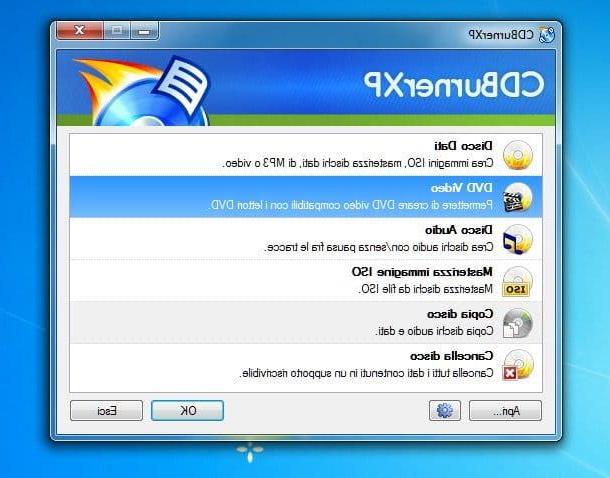Viewport: 610px width, 478px height.
Task: Open settings with the gear button
Action: [x=445, y=410]
